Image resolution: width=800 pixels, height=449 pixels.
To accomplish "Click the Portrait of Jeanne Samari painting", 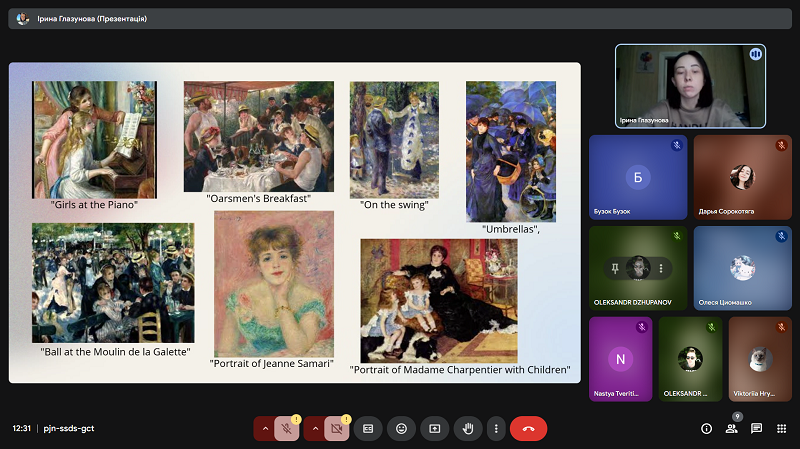I will [274, 284].
